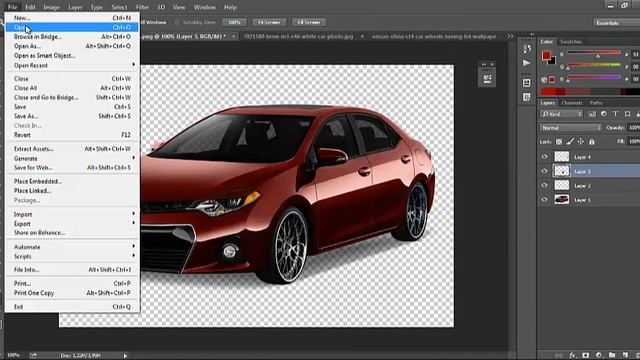Click the Fill Screen button
The width and height of the screenshot is (640, 360).
tap(309, 22)
